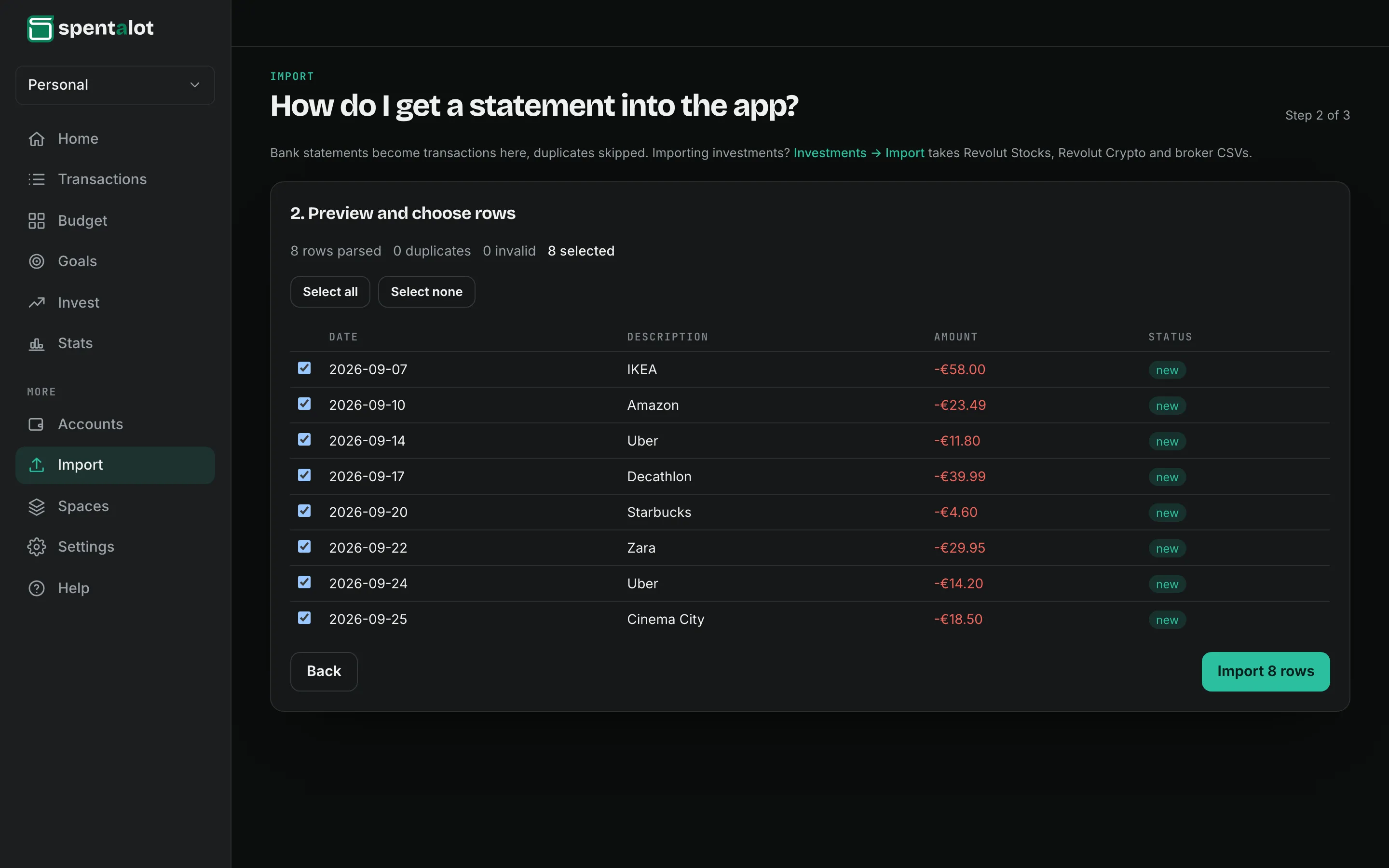Click the Select all button
The image size is (1389, 868).
pos(330,292)
